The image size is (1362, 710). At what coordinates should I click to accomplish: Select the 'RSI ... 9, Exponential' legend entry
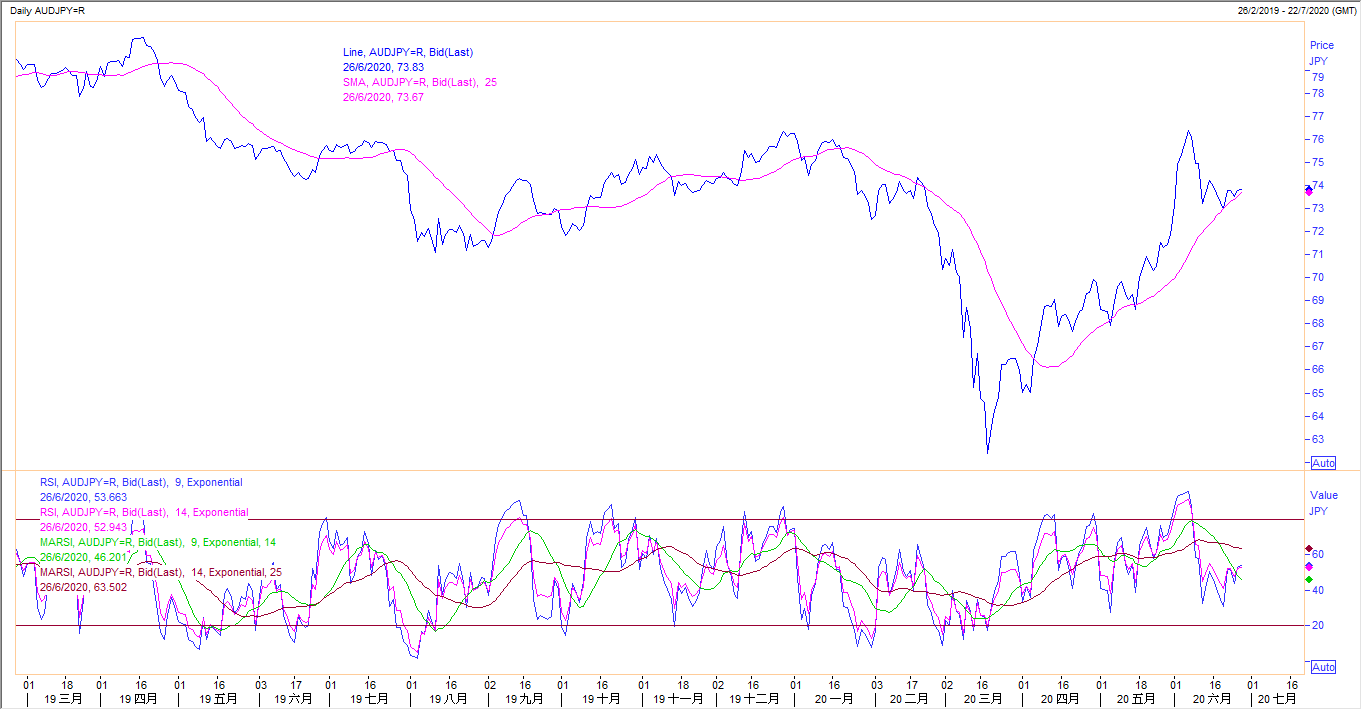[141, 482]
